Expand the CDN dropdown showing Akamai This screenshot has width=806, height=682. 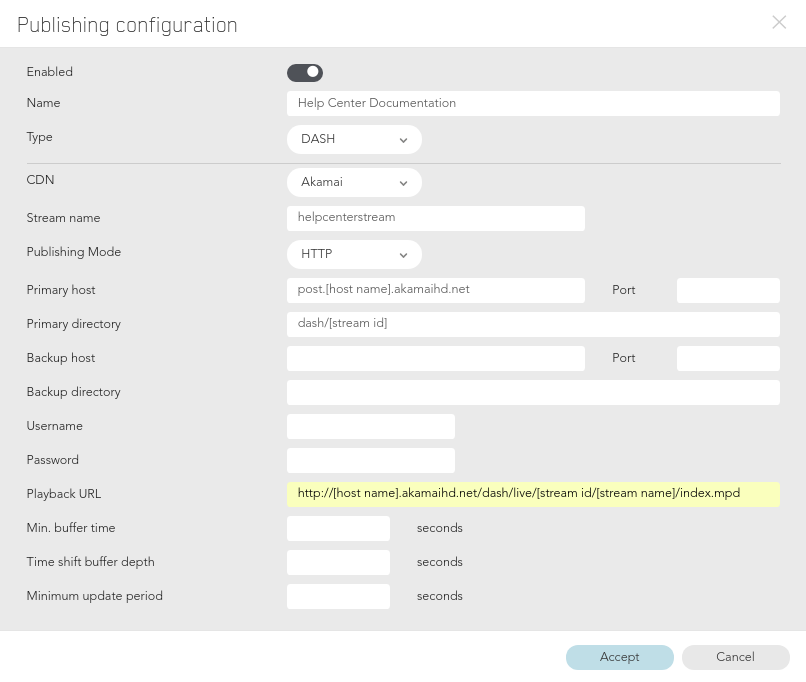354,182
